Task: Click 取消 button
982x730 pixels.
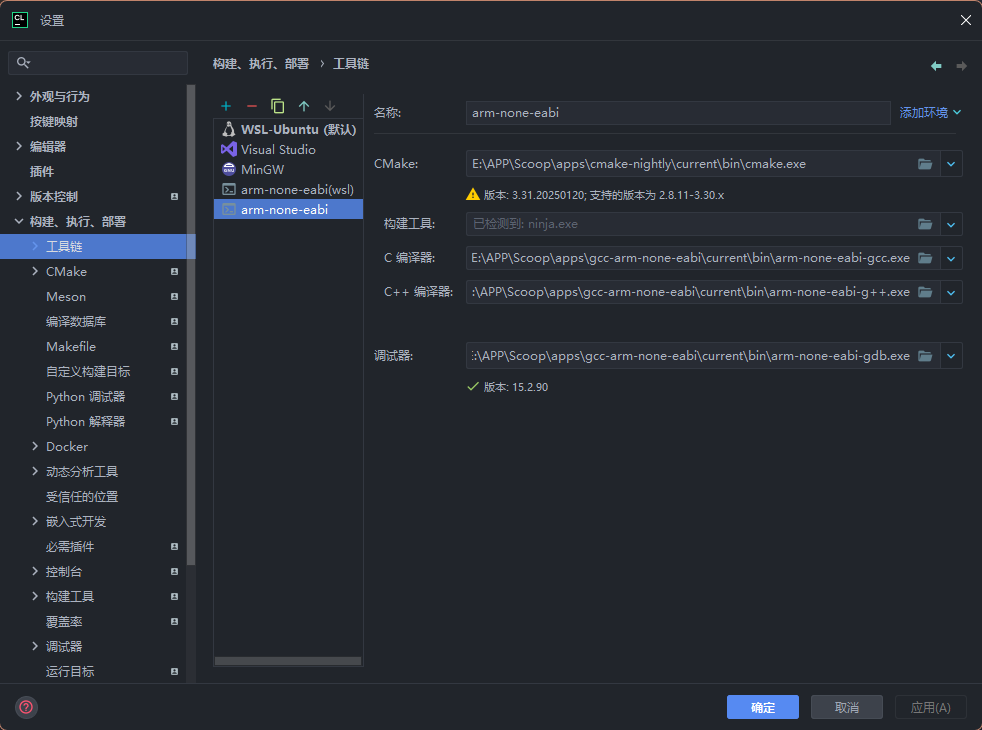Action: (x=847, y=707)
